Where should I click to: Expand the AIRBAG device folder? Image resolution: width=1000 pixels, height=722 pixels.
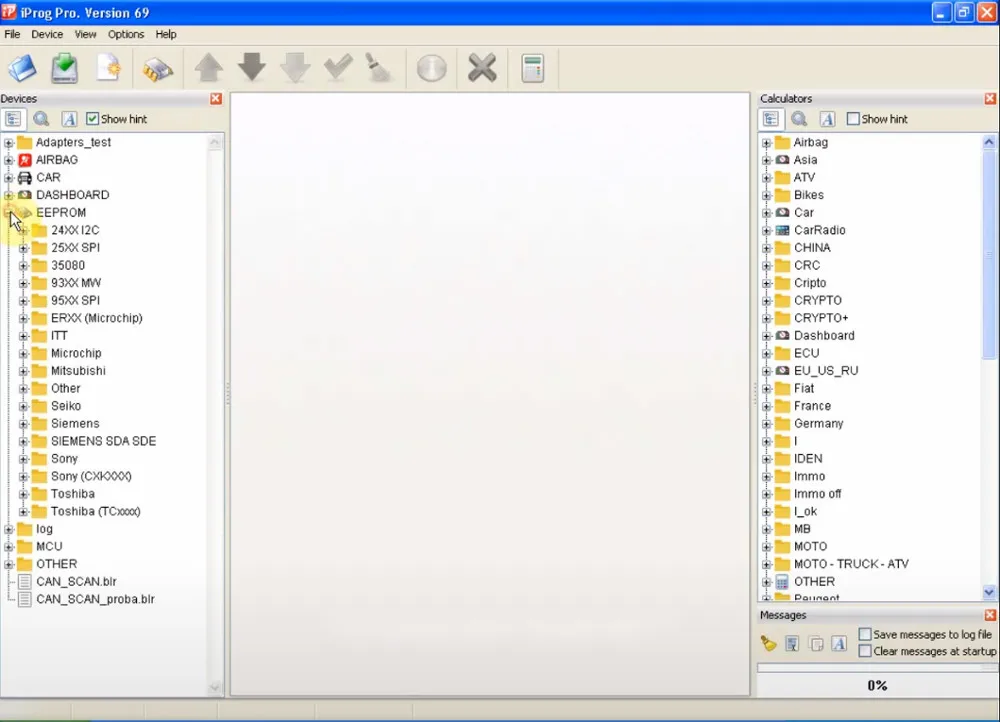pyautogui.click(x=8, y=160)
